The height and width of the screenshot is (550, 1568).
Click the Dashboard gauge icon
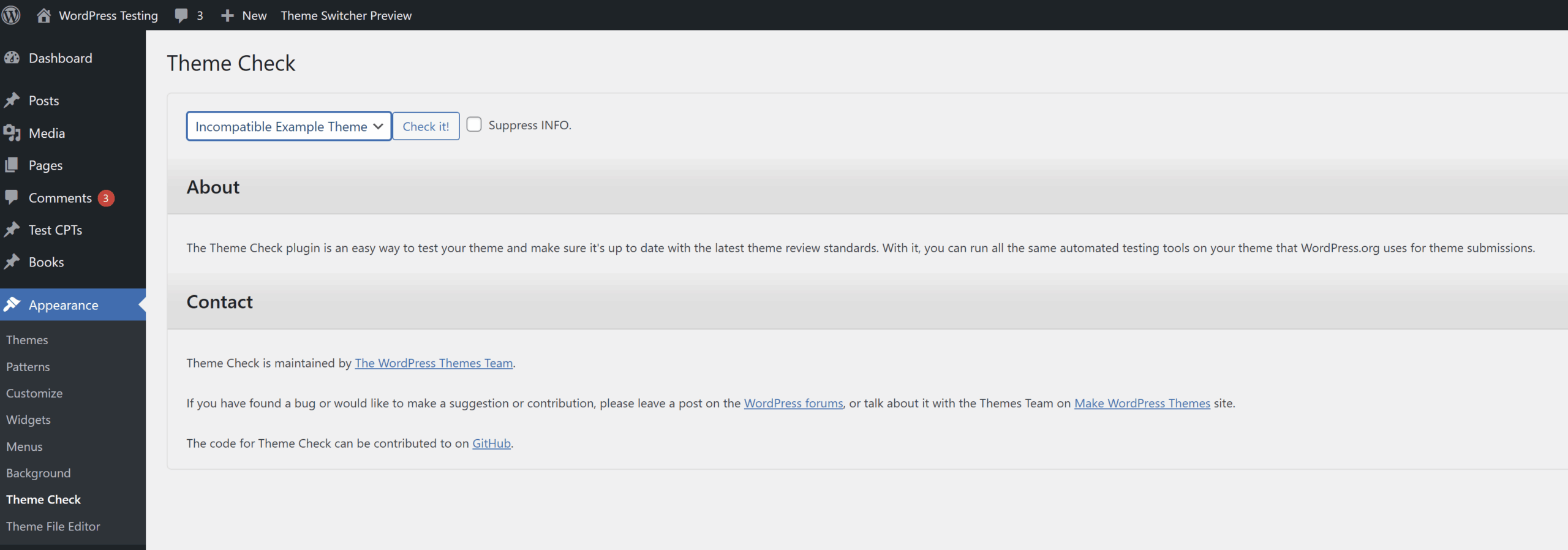point(12,58)
